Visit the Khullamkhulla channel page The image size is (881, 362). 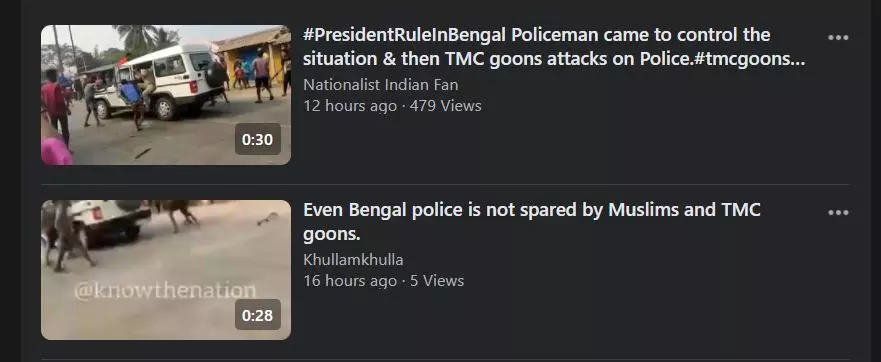(x=353, y=260)
